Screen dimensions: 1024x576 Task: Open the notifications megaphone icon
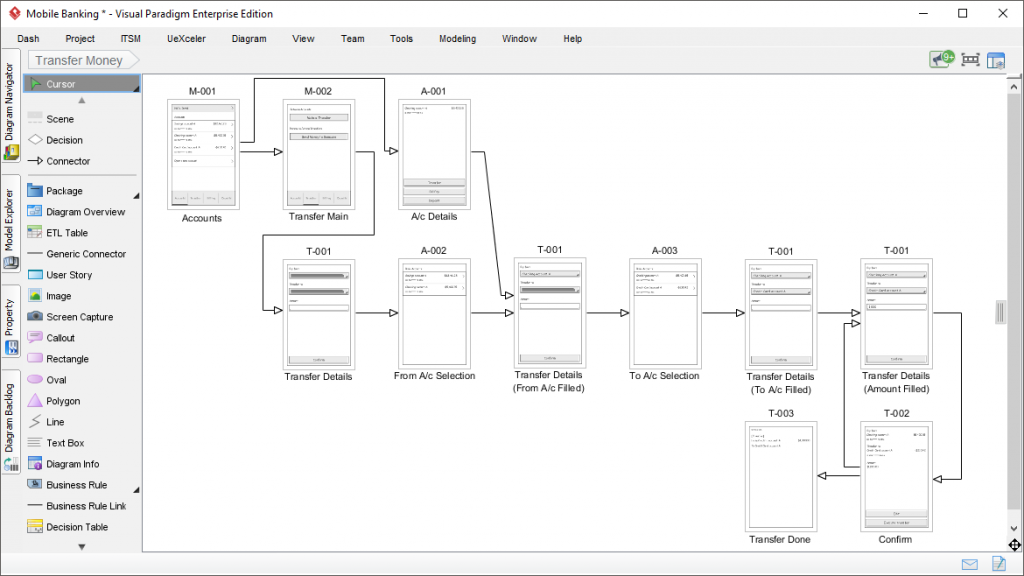point(940,59)
